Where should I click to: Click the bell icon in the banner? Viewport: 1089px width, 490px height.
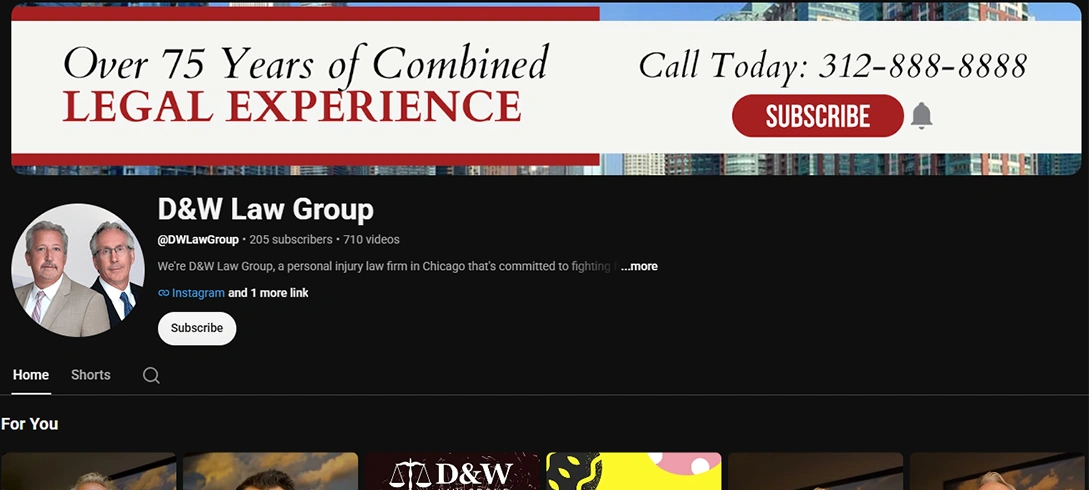click(x=921, y=115)
